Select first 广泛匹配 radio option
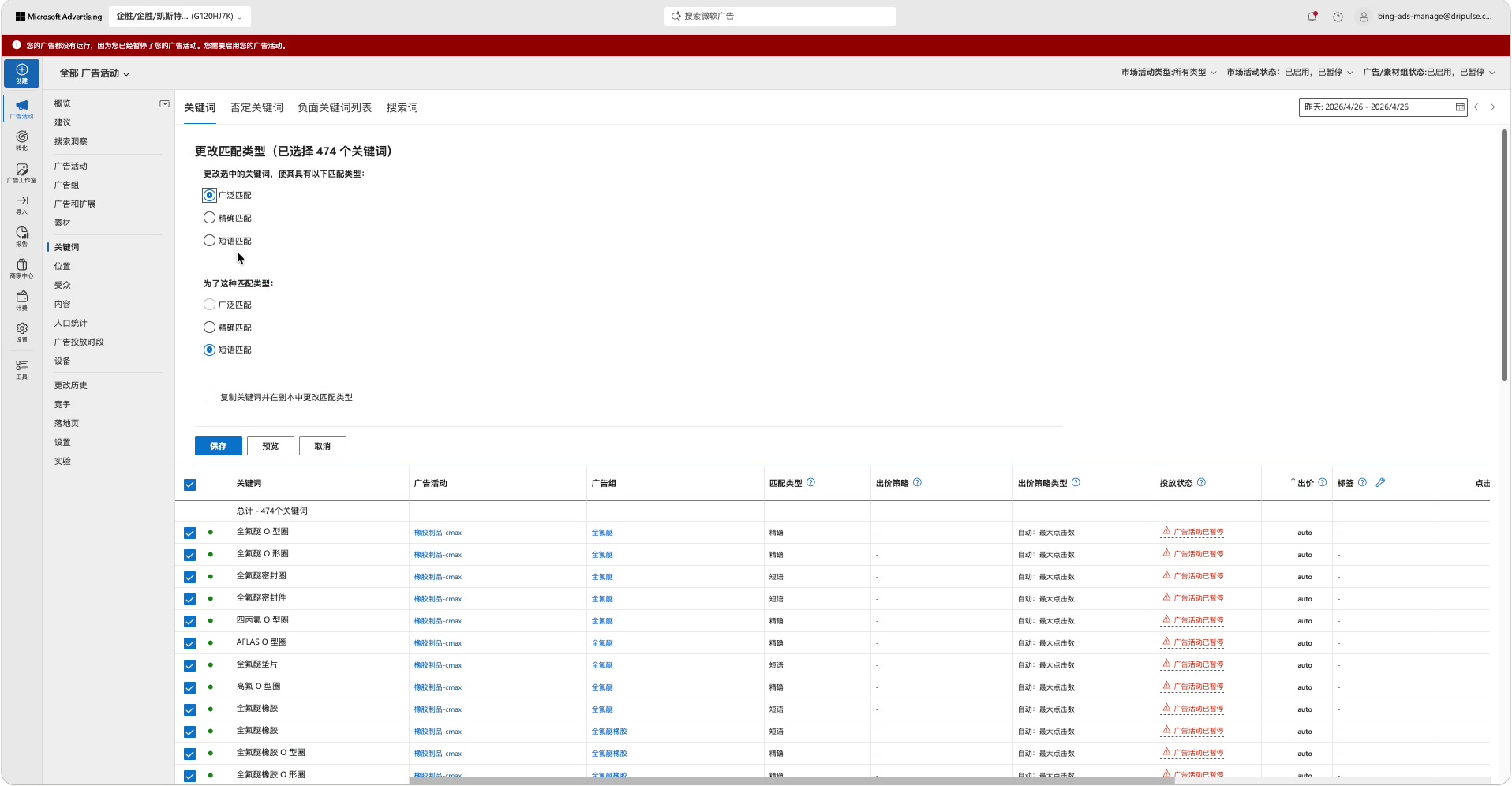 click(209, 195)
